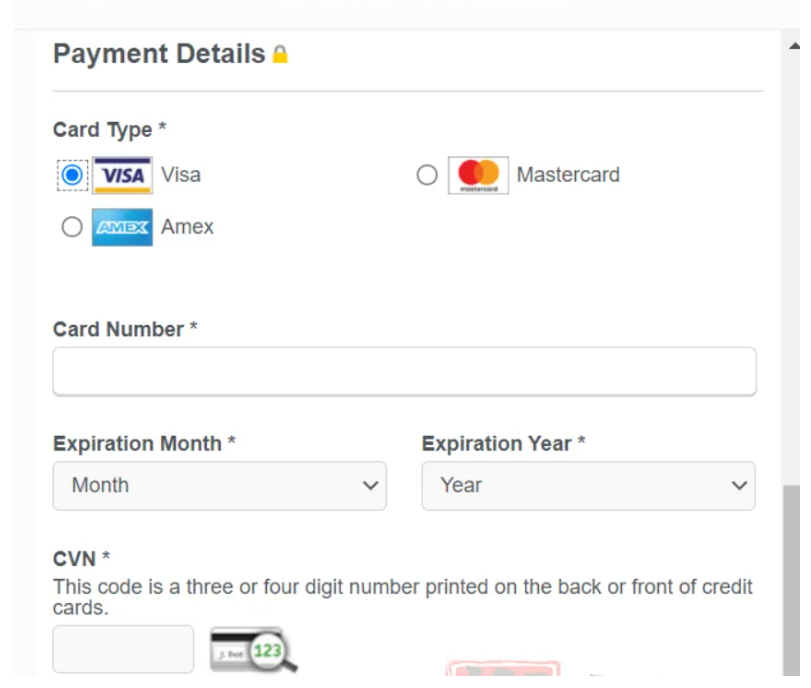The image size is (811, 688).
Task: Click the Mastercard text label
Action: click(x=568, y=175)
